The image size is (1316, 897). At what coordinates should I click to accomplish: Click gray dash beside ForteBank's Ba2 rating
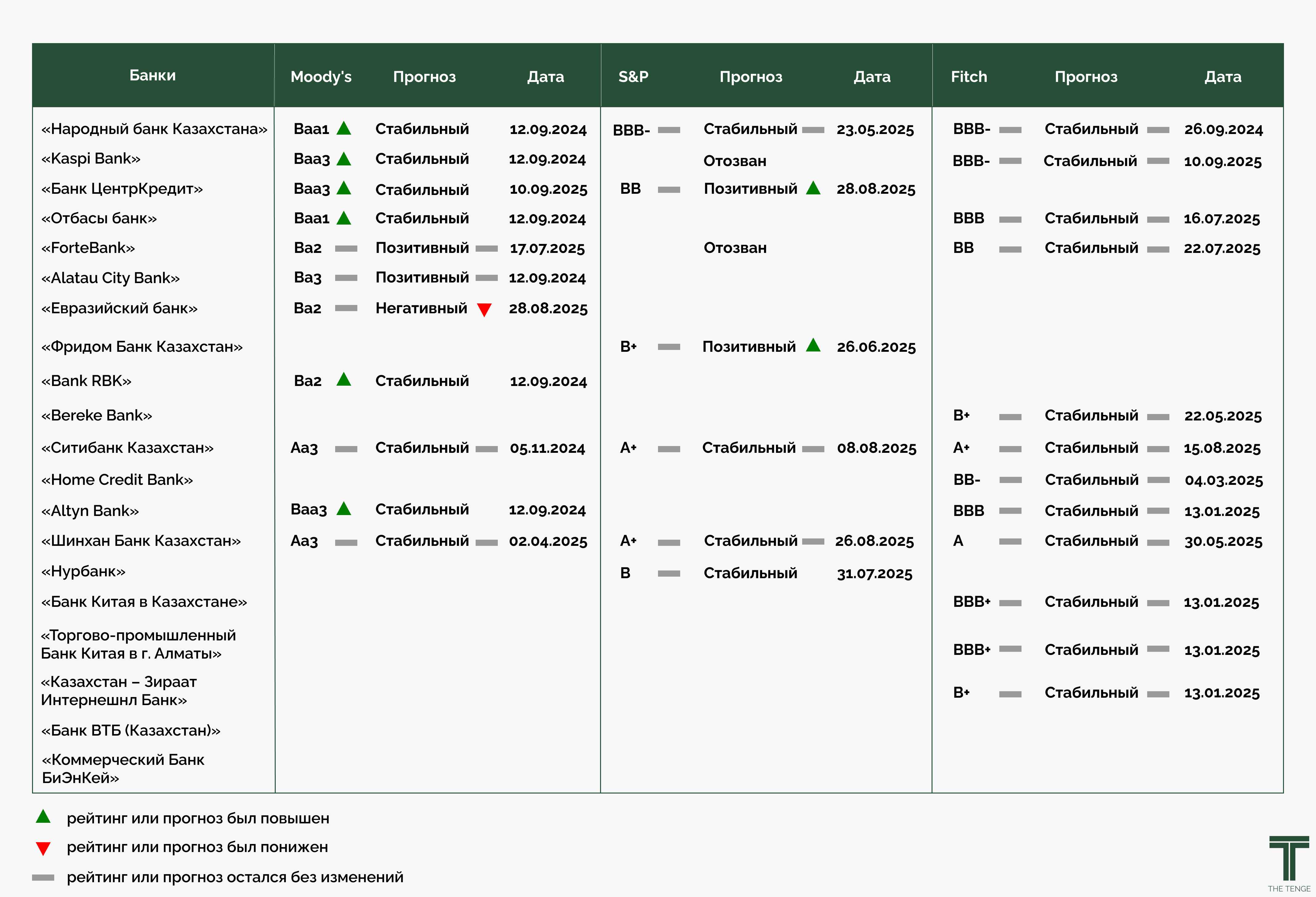click(x=346, y=249)
